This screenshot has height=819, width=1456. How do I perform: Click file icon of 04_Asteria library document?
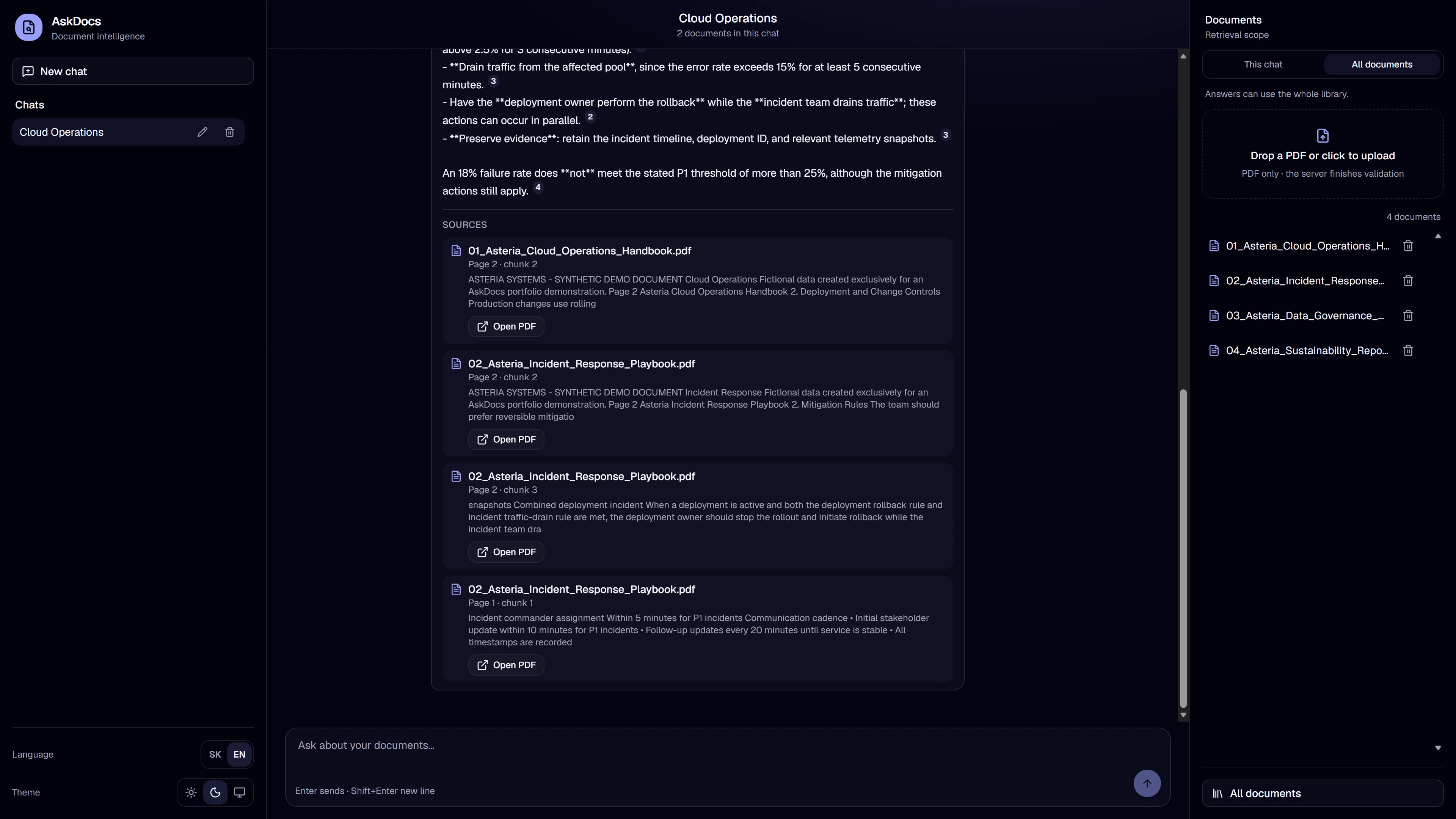(x=1213, y=350)
